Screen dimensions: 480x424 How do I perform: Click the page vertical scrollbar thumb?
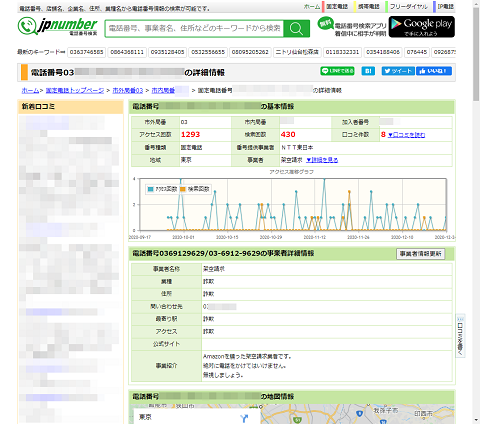click(476, 54)
